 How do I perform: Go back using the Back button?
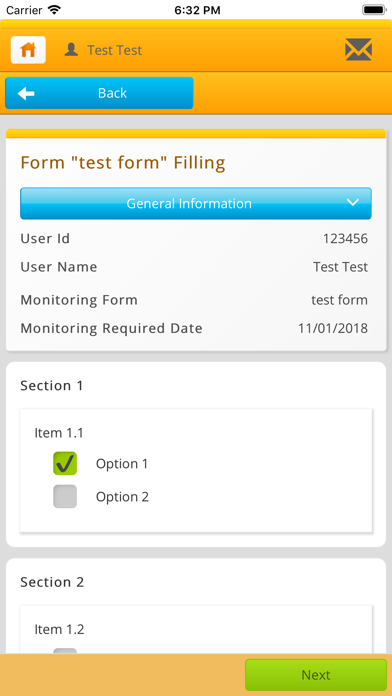pos(99,93)
